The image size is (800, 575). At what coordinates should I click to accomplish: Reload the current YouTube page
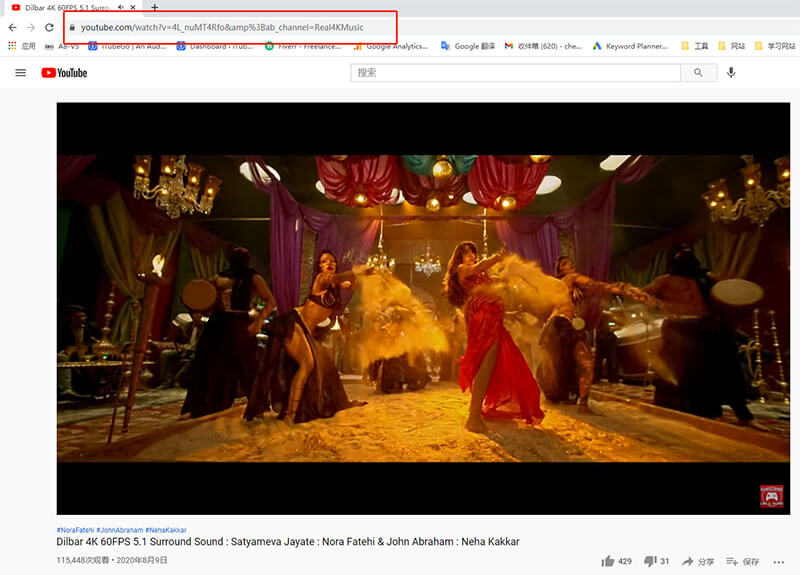click(x=49, y=28)
